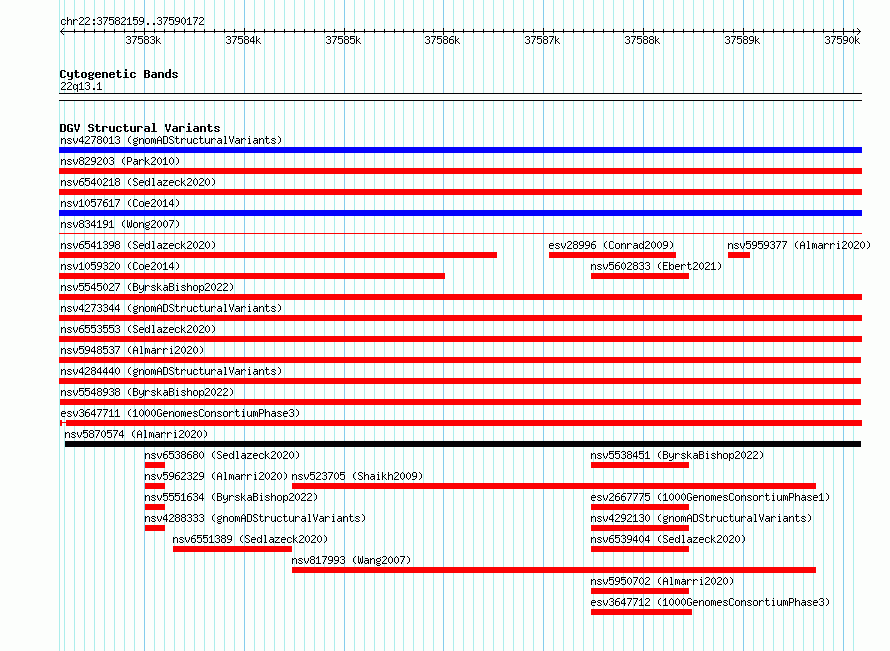
Task: Open variant nsv1059320 (Coe2014)
Action: click(x=120, y=266)
